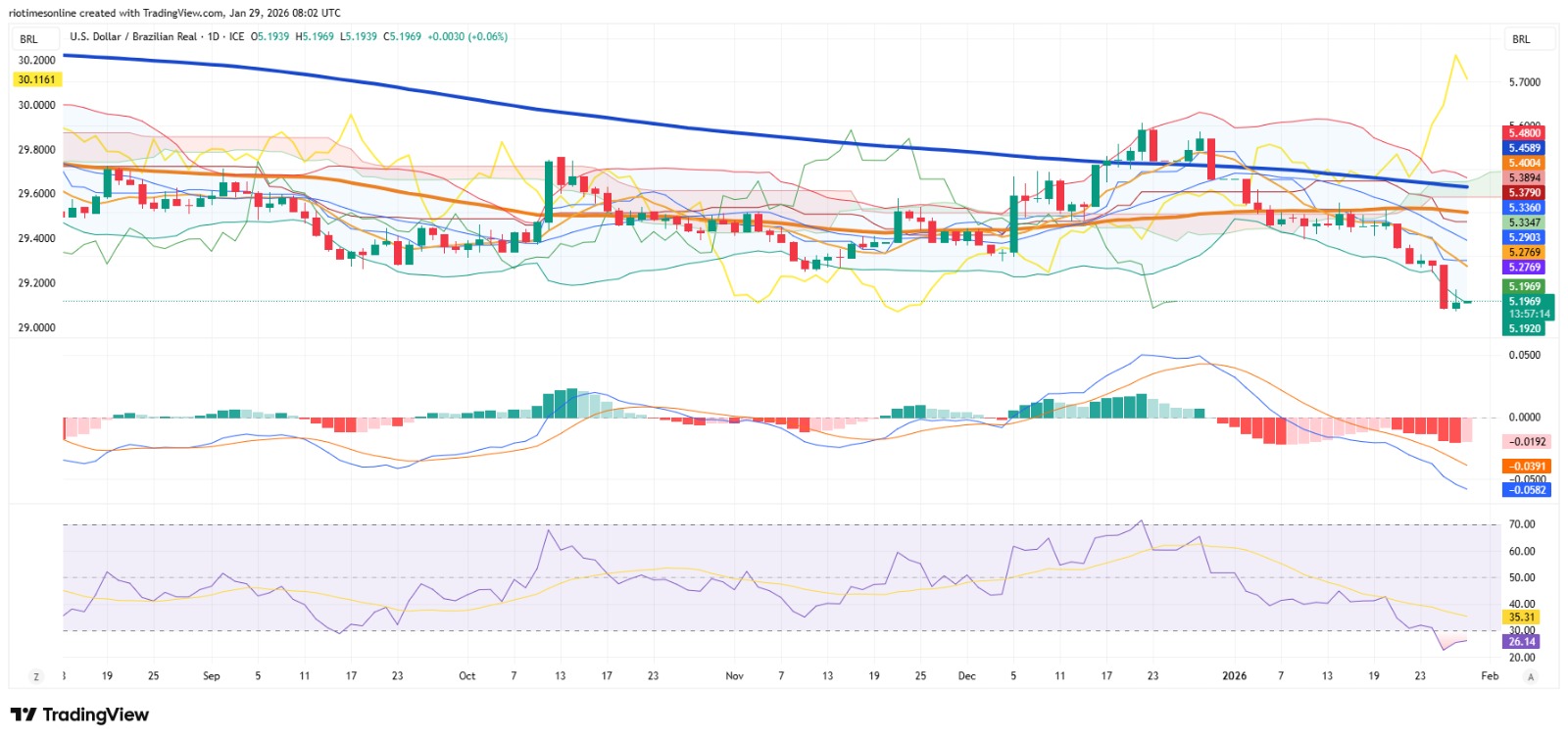This screenshot has width=1568, height=741.
Task: Click the blue 5.2903 price label
Action: click(x=1524, y=237)
